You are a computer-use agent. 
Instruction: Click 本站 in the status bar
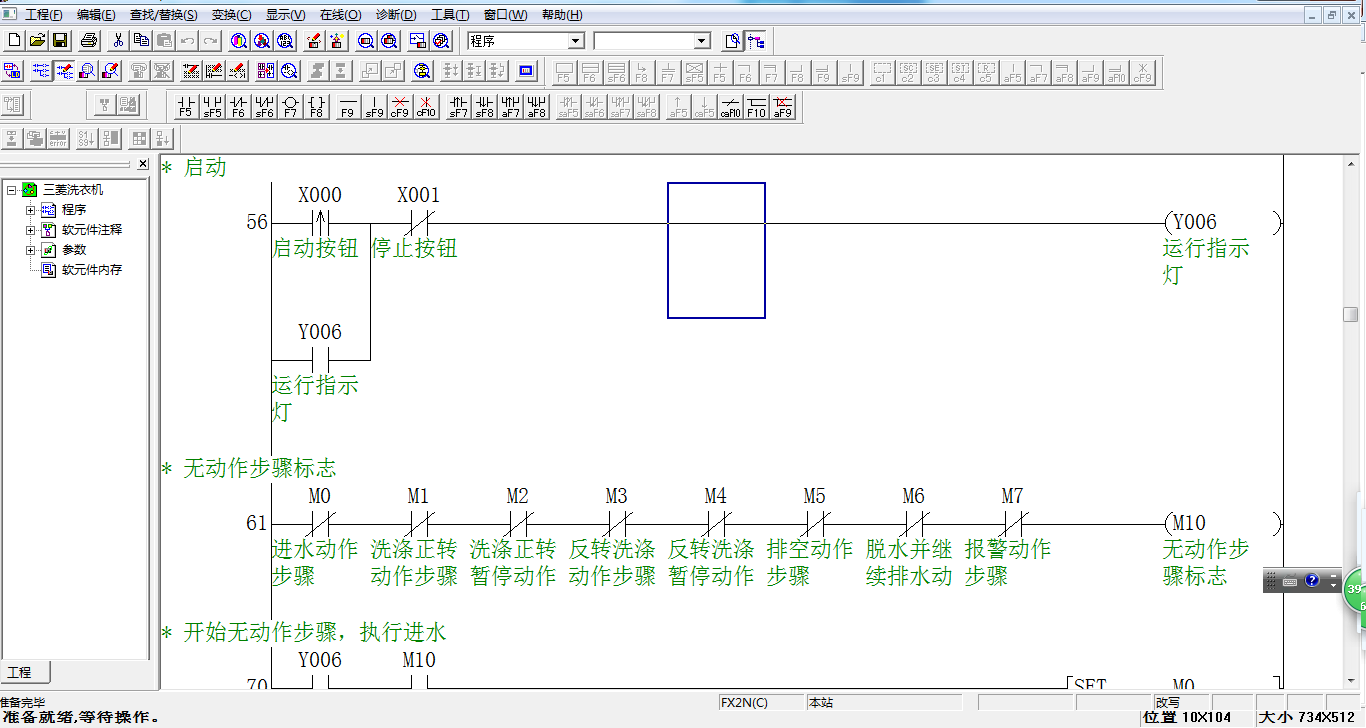[x=884, y=703]
